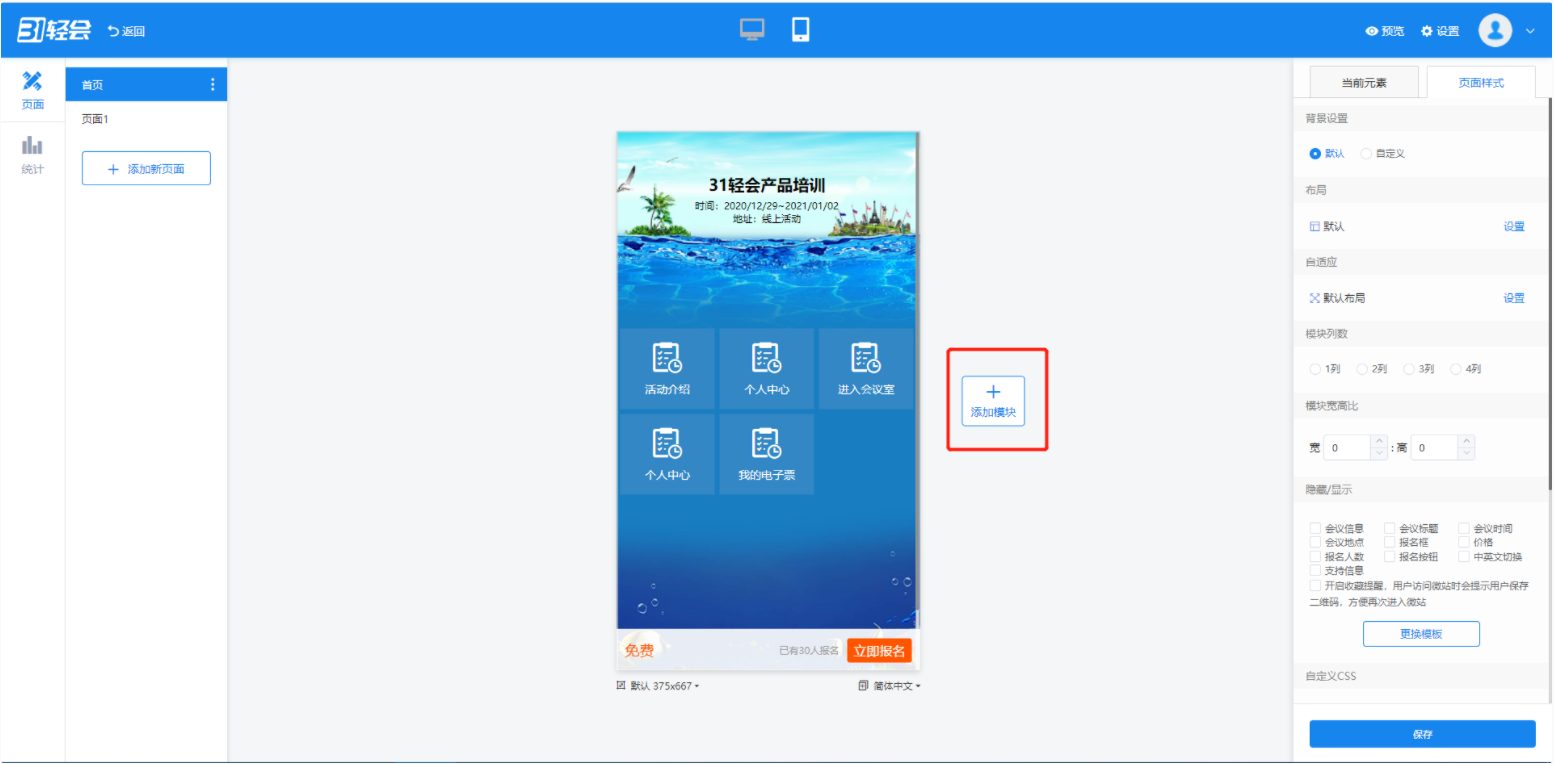The width and height of the screenshot is (1554, 764).
Task: Toggle the 会议时间 checkbox
Action: point(1463,528)
